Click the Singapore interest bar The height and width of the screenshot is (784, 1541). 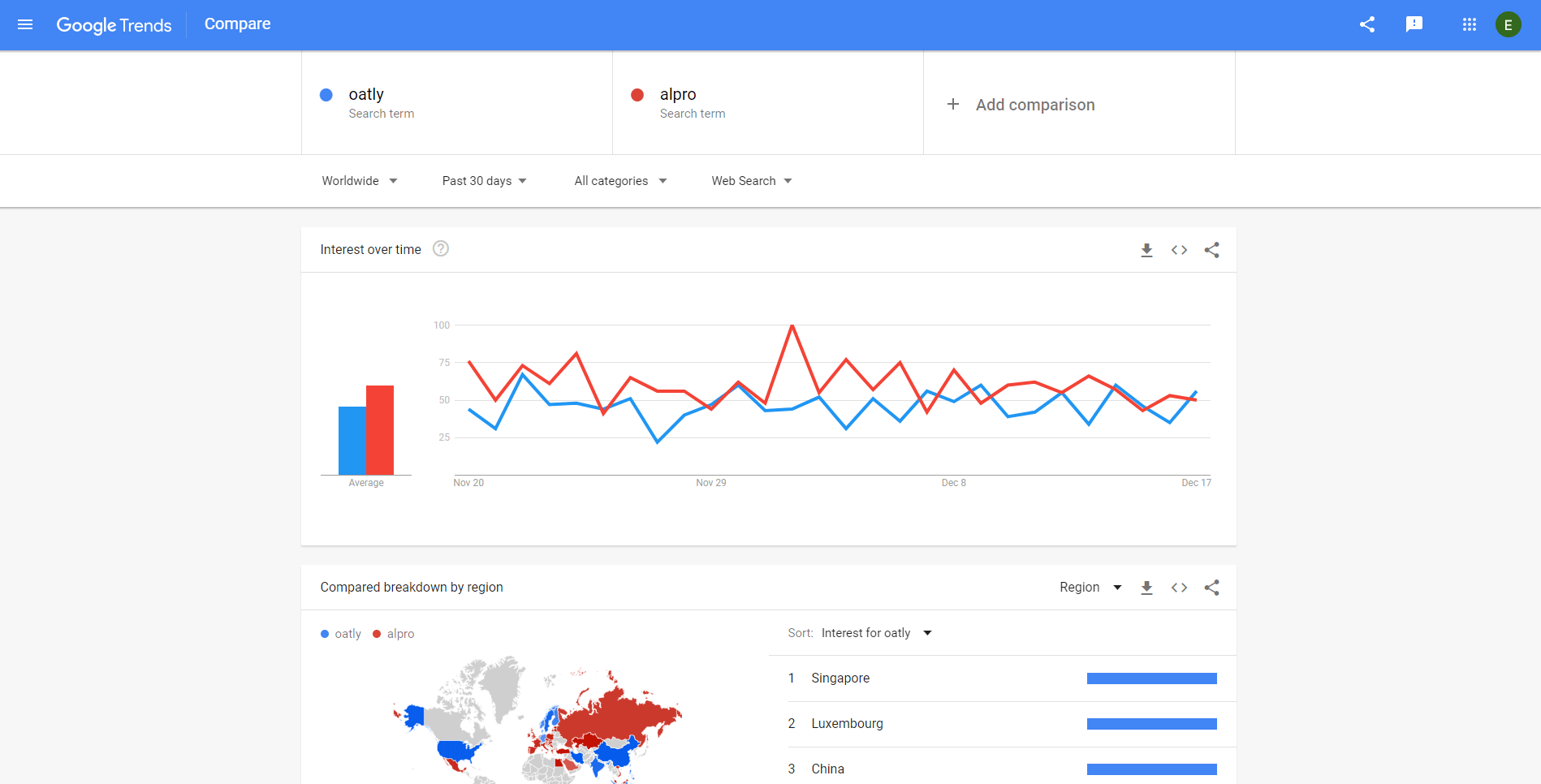(1152, 678)
